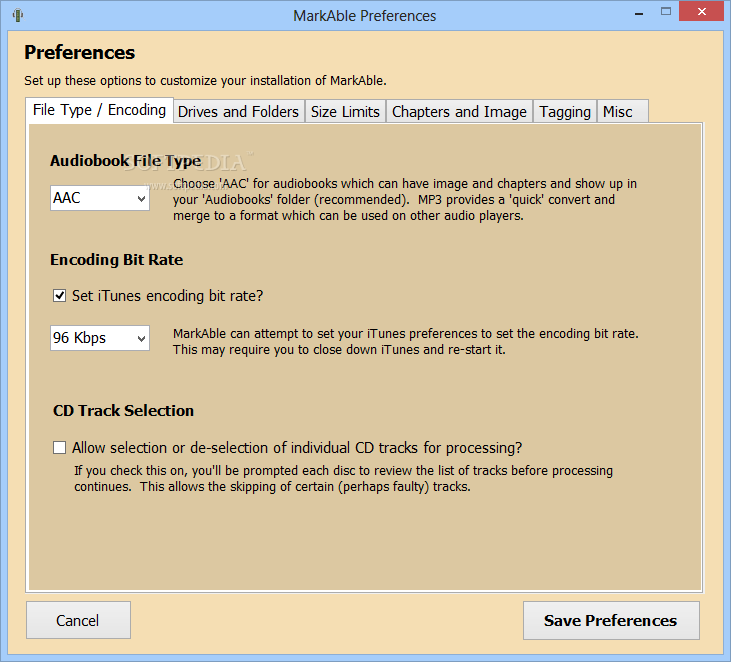Click the 'Choose AAC for audiobooks' explanation text
The height and width of the screenshot is (662, 731).
tap(405, 200)
